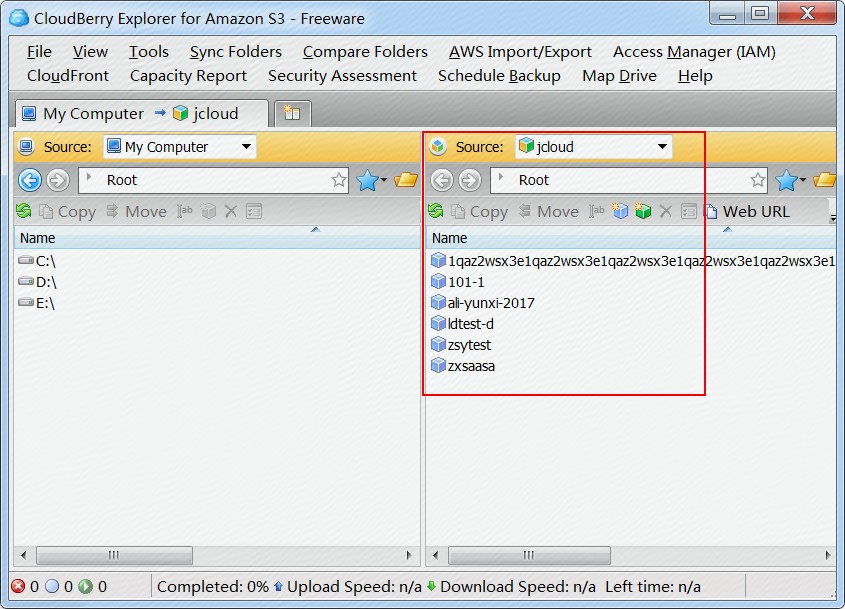
Task: Go forward in the jcloud pane
Action: click(469, 180)
